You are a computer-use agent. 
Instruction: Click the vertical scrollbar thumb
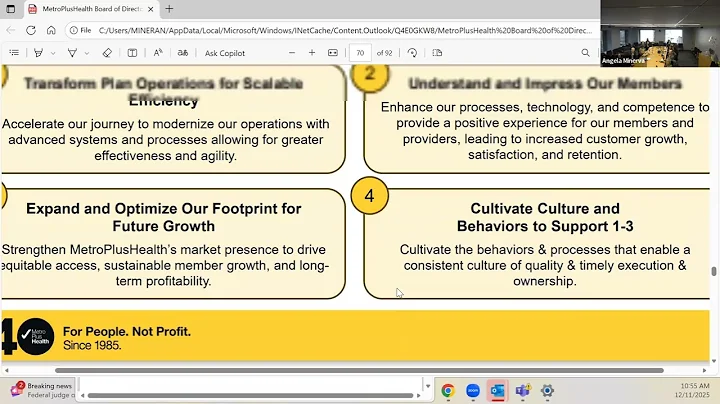point(714,271)
